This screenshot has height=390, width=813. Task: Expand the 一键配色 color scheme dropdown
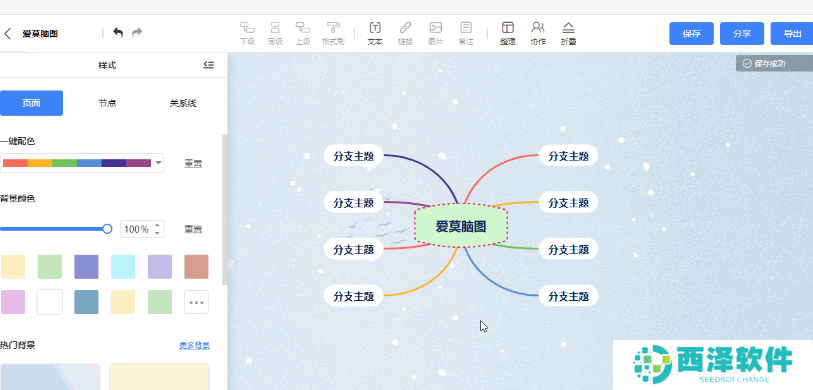(159, 163)
